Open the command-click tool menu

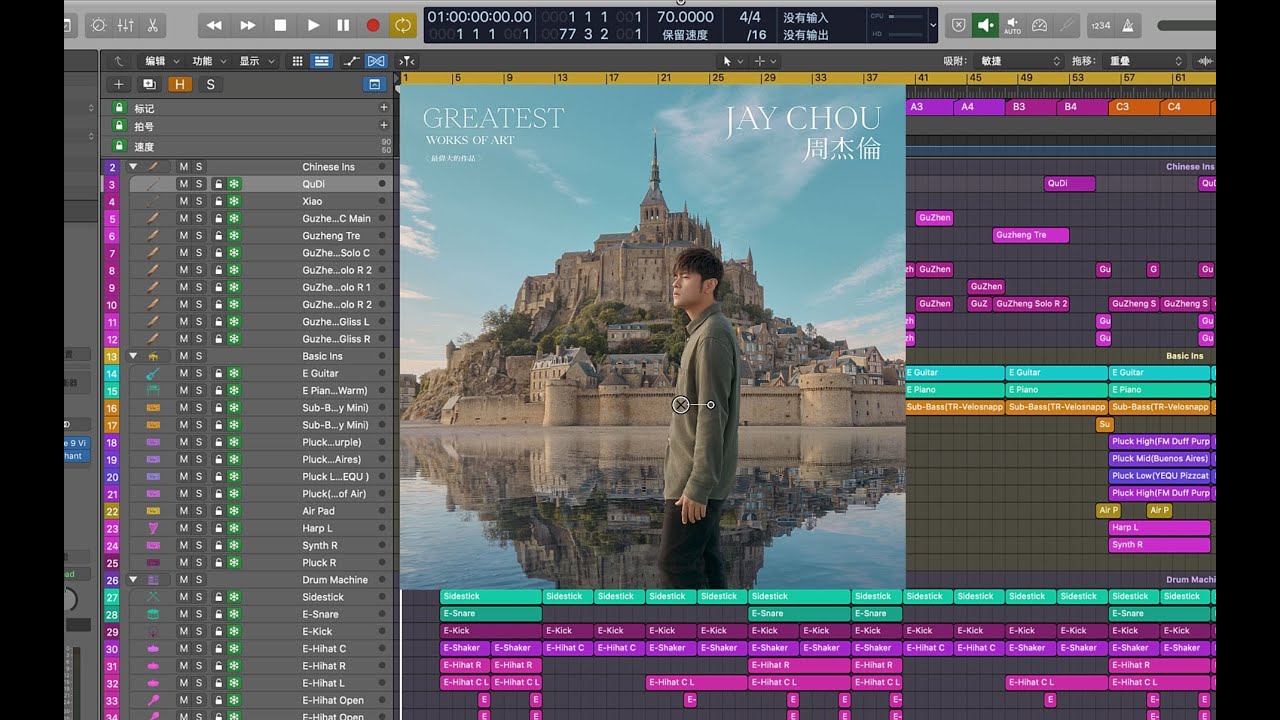point(765,61)
